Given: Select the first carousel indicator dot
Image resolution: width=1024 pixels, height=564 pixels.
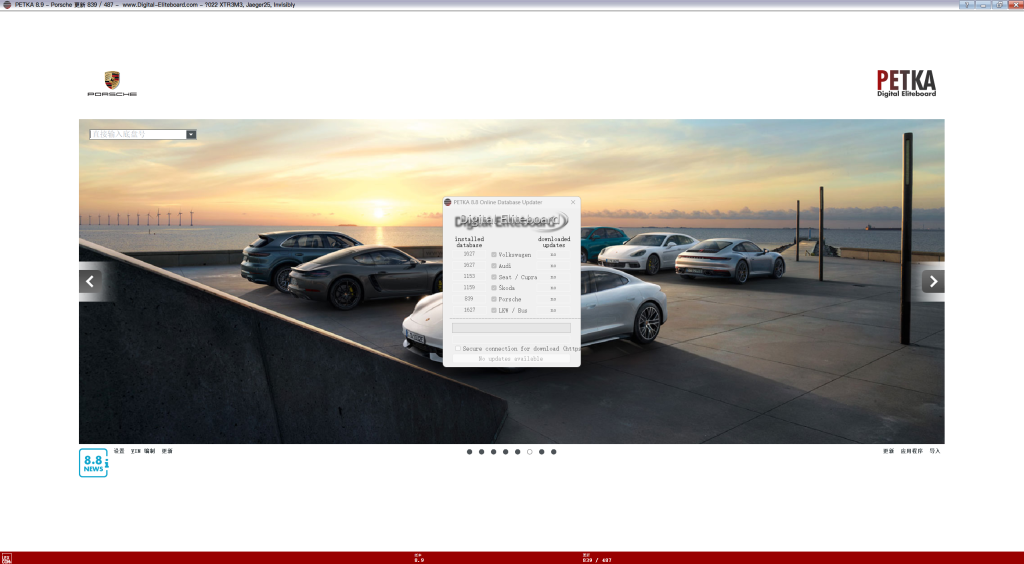Looking at the screenshot, I should [469, 452].
